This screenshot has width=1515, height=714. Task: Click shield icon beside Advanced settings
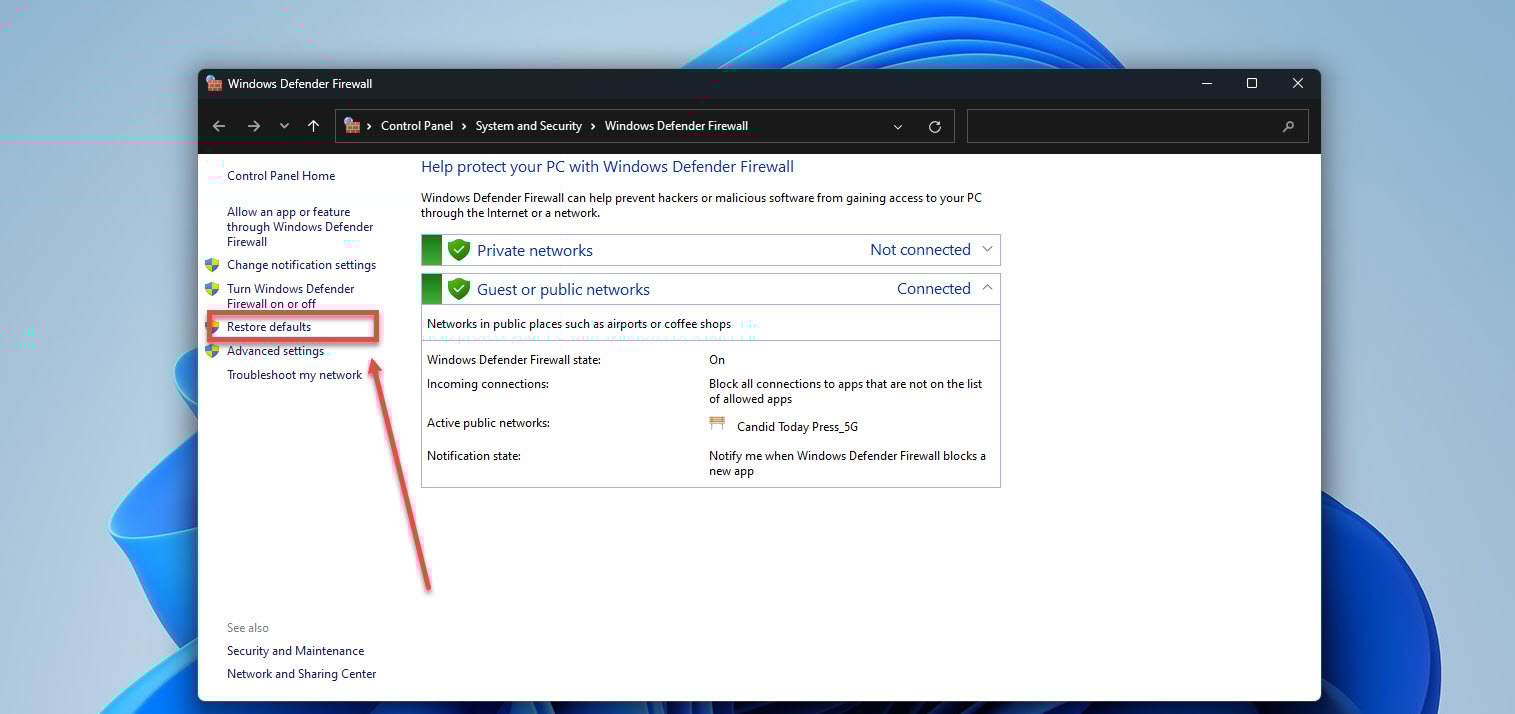(212, 351)
